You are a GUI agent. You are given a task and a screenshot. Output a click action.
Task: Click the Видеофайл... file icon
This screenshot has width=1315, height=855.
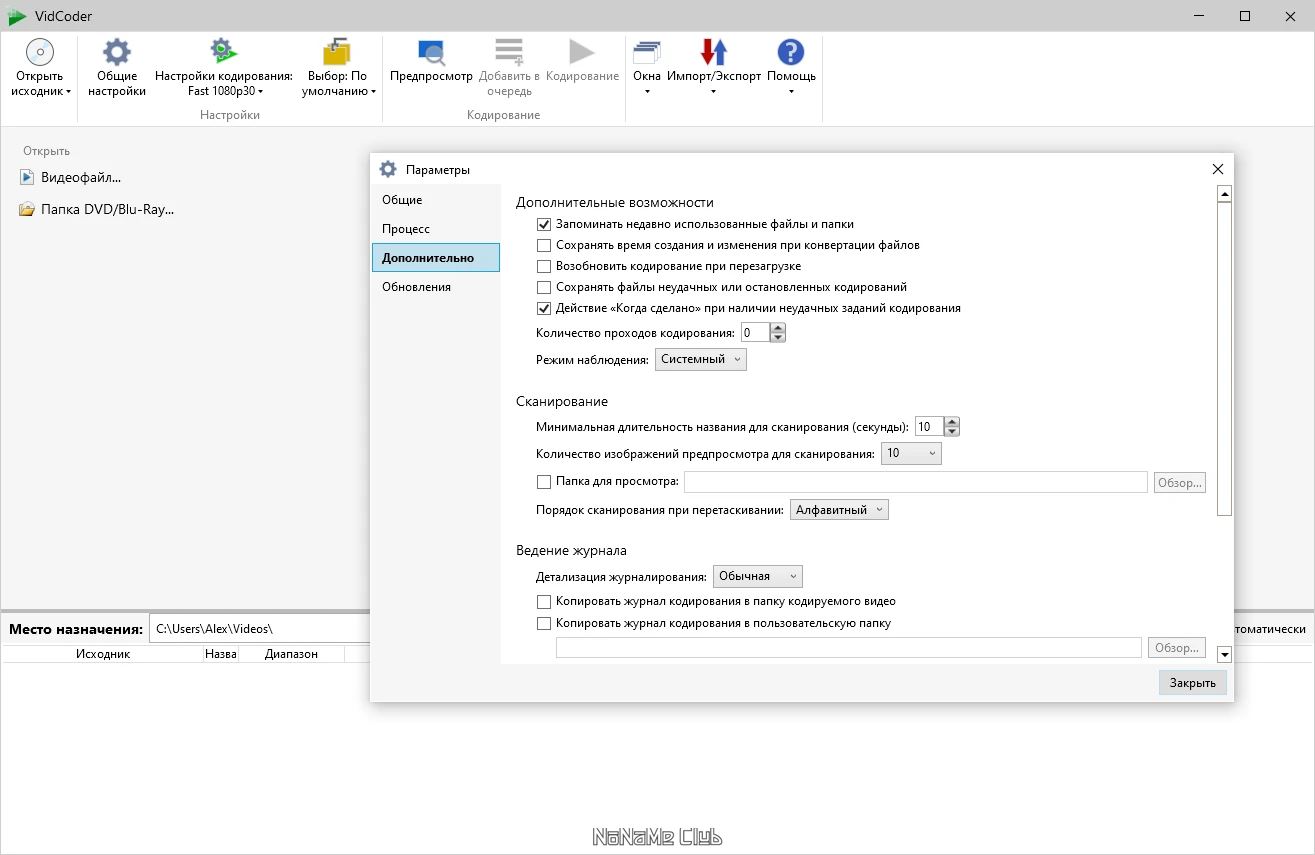[27, 177]
